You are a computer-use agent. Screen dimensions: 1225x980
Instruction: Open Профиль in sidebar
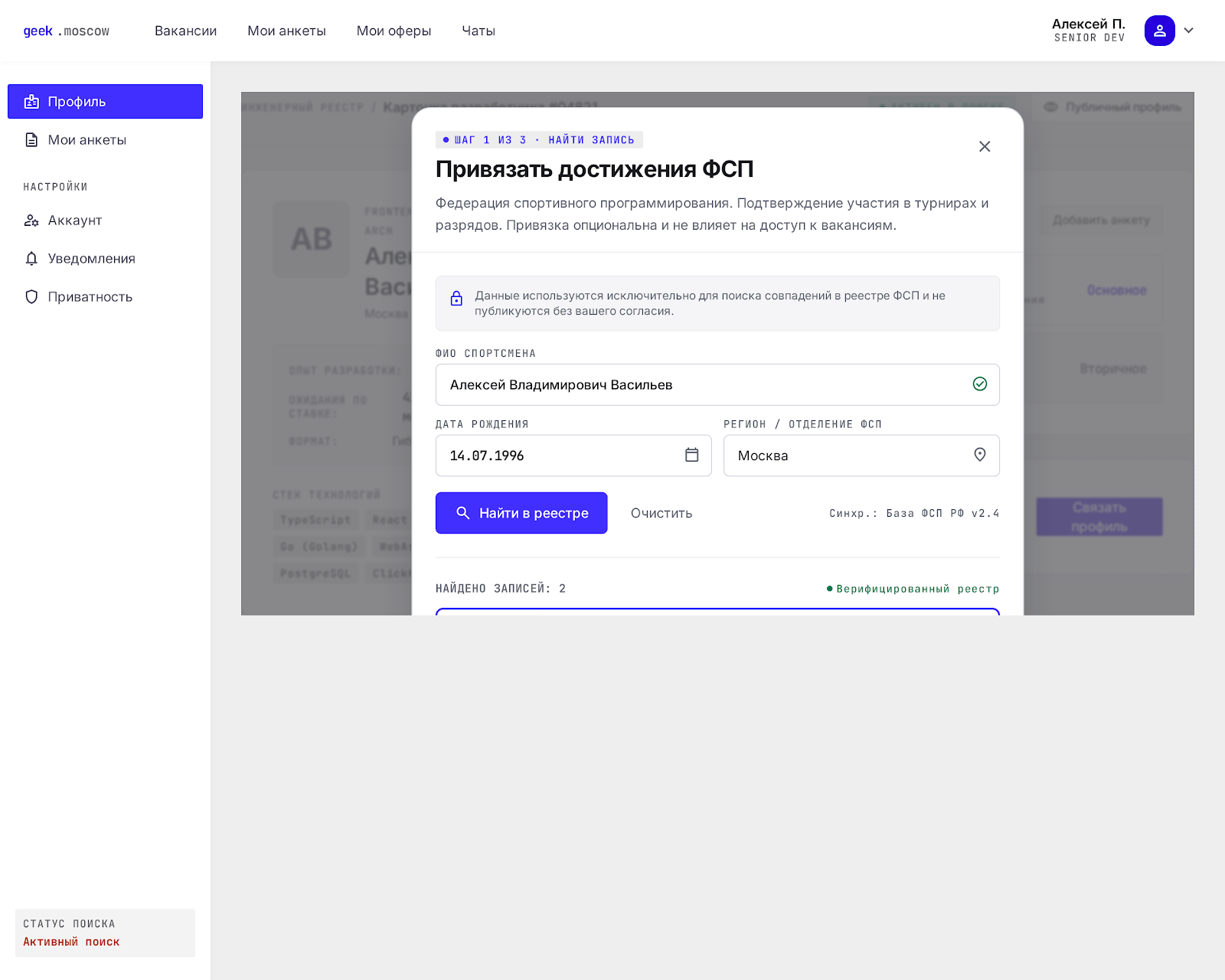point(105,102)
